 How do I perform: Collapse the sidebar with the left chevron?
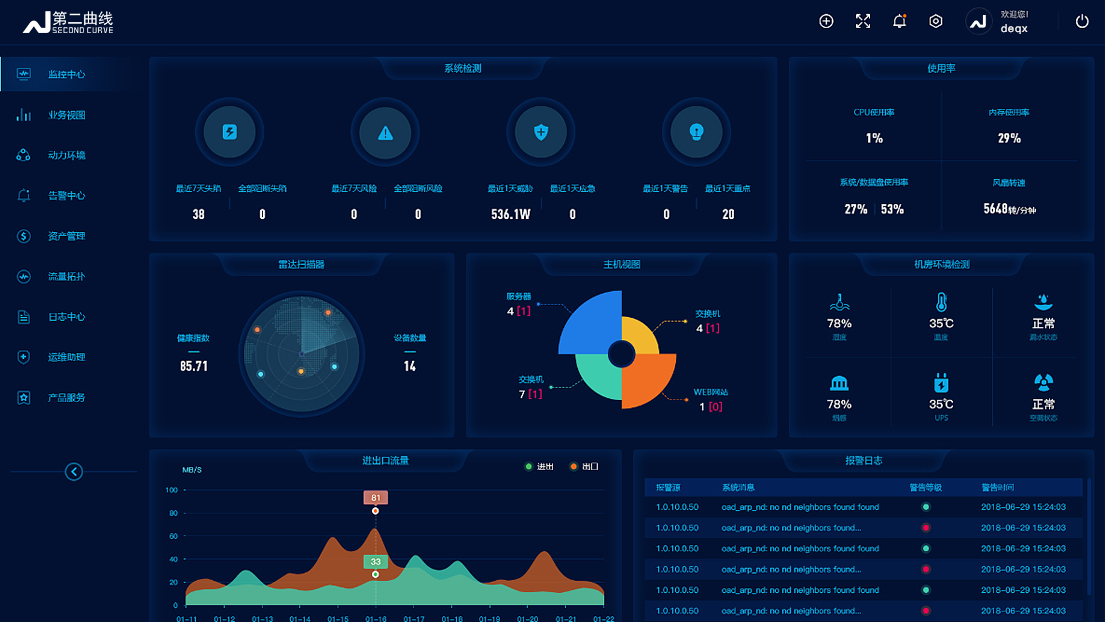tap(74, 472)
